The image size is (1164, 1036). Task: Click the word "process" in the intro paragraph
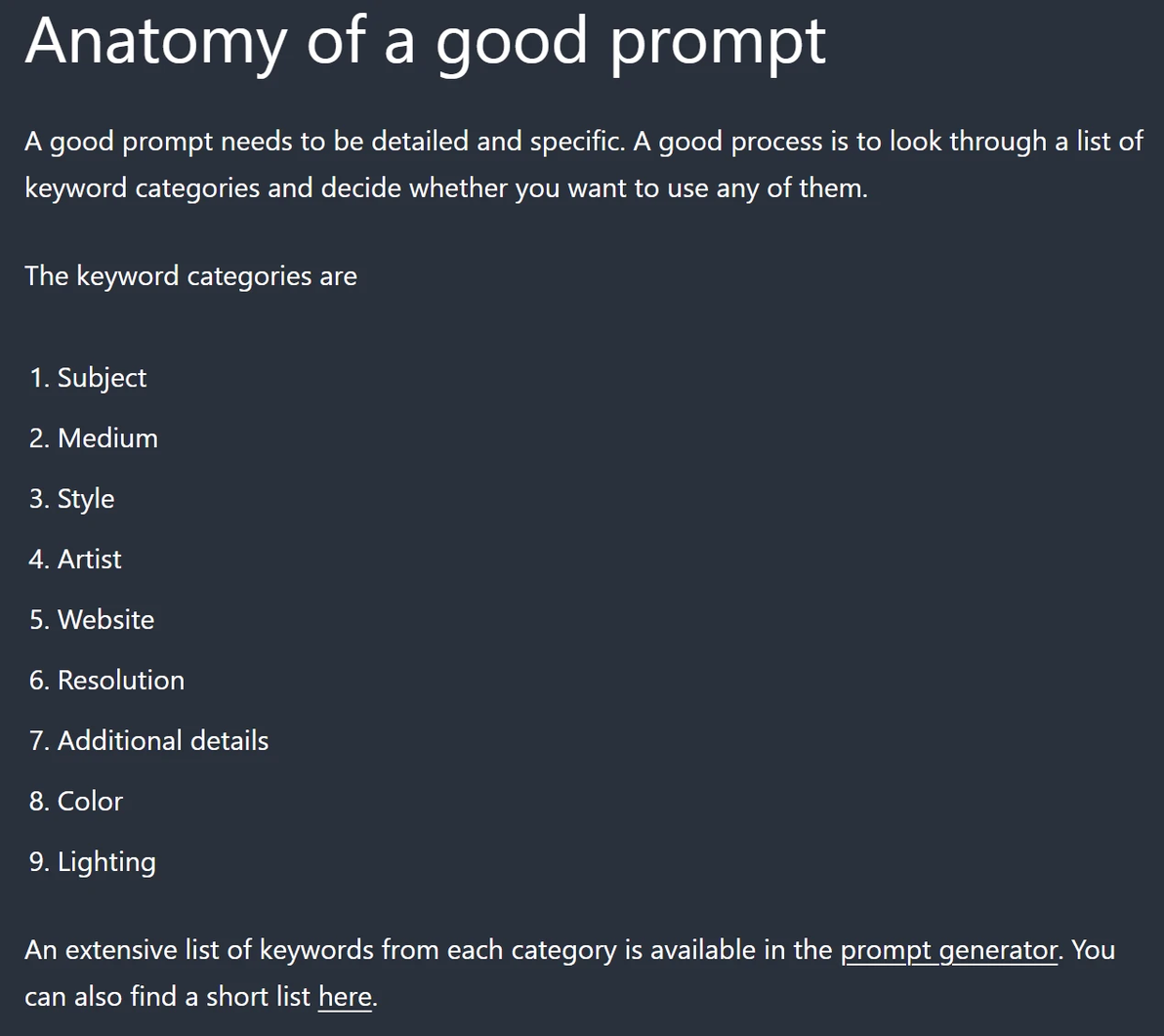tap(777, 142)
